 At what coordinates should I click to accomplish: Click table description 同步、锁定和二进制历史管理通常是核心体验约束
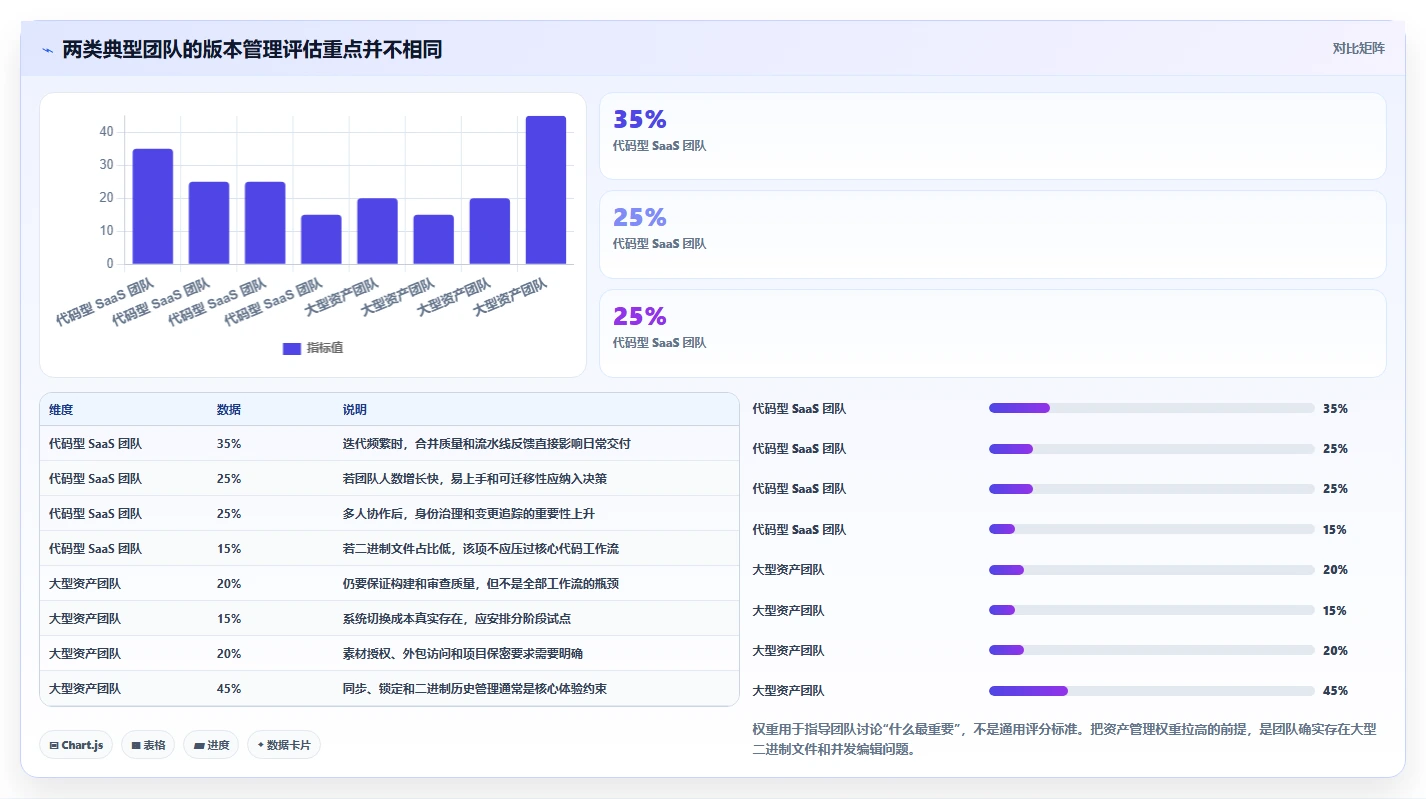click(x=475, y=689)
